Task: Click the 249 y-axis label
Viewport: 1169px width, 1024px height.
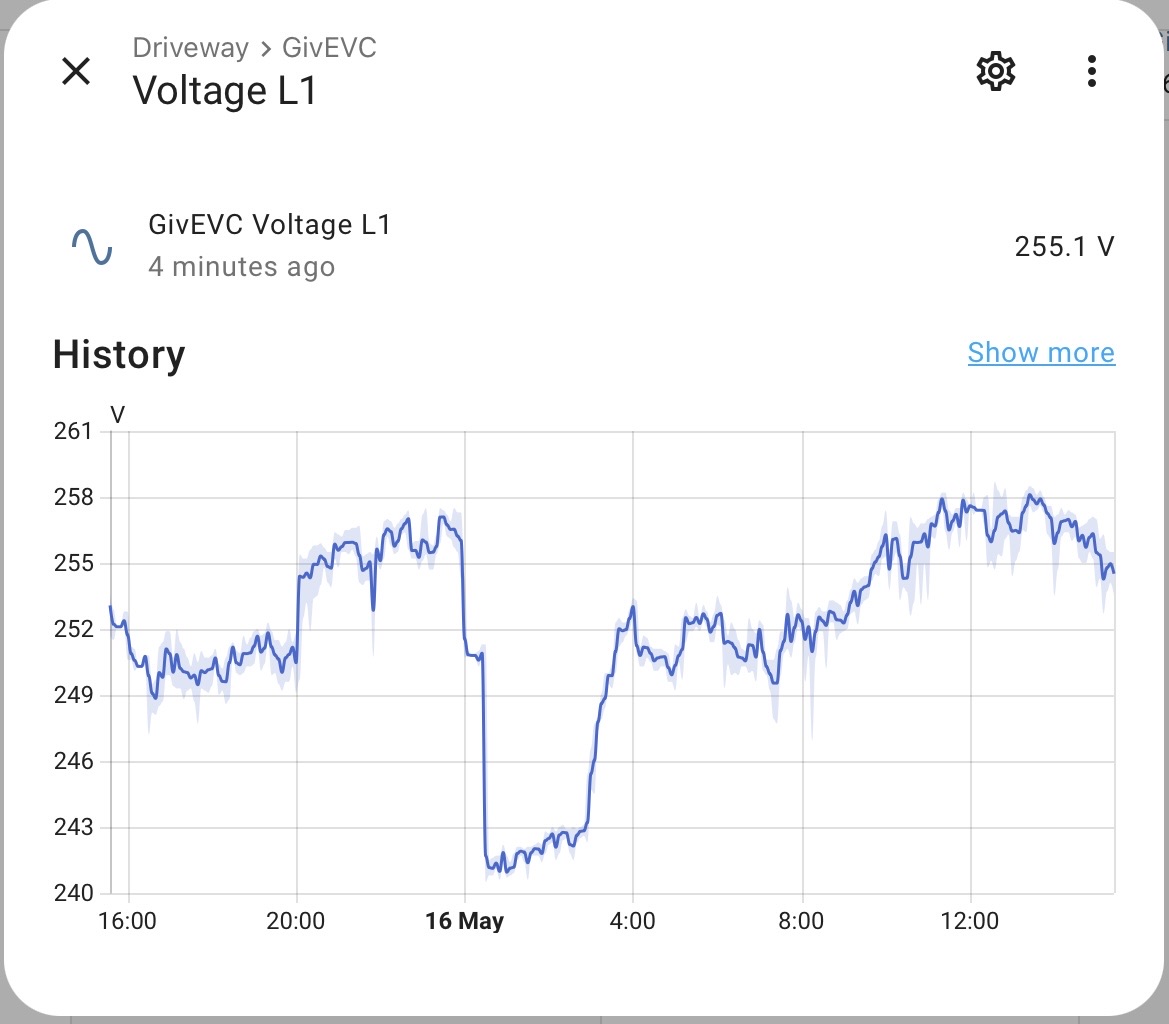Action: coord(73,695)
